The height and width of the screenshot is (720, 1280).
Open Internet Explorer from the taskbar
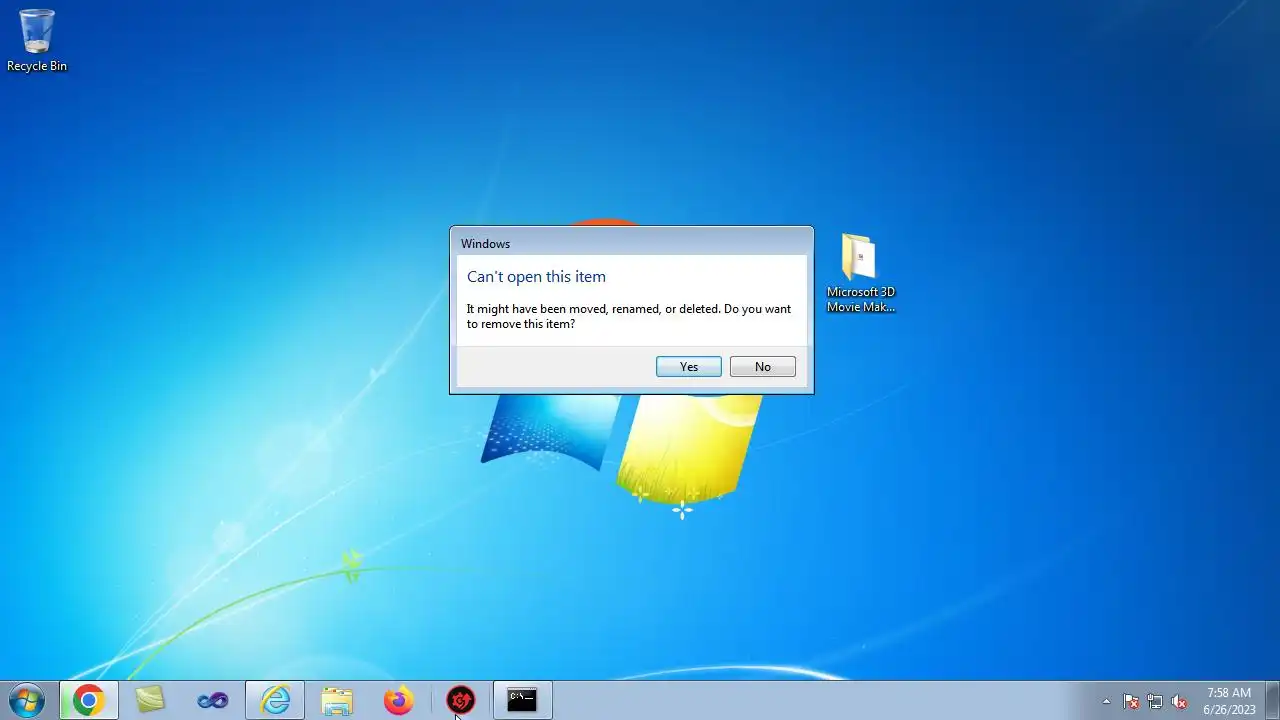tap(275, 701)
